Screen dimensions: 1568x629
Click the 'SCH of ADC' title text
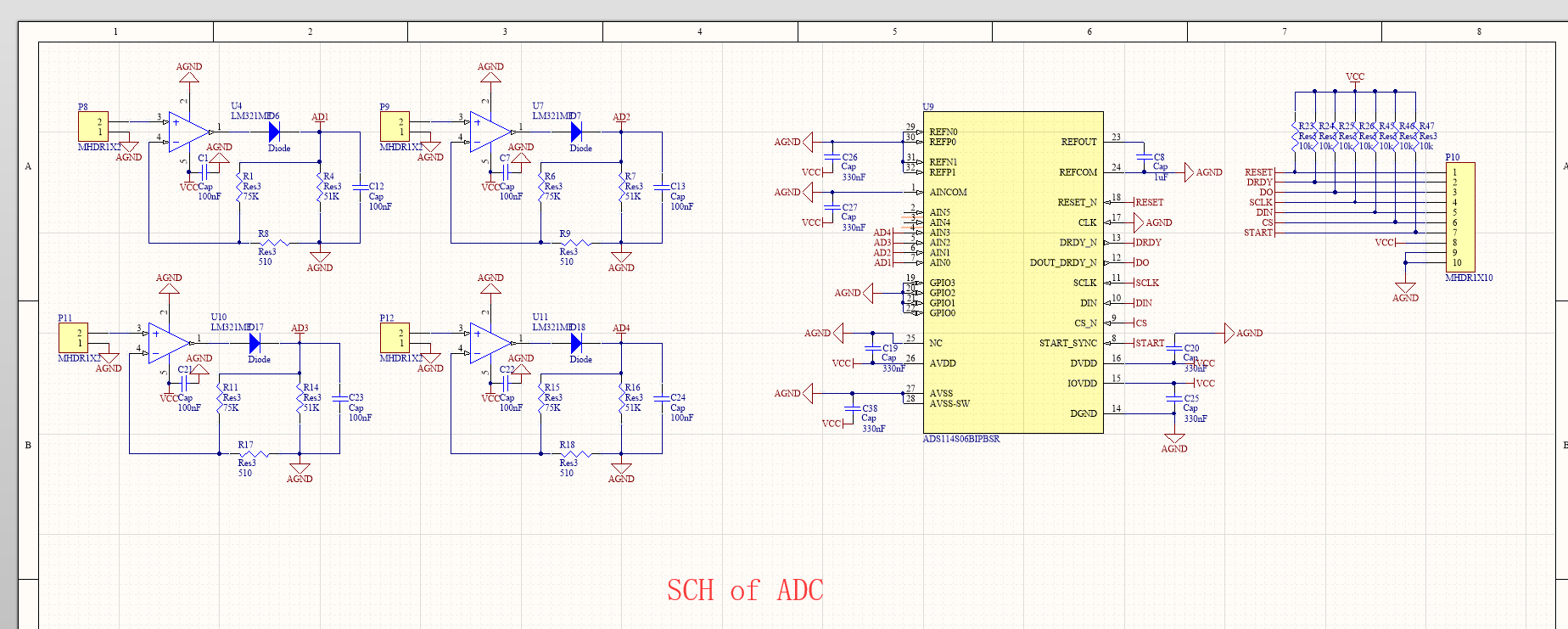click(745, 590)
